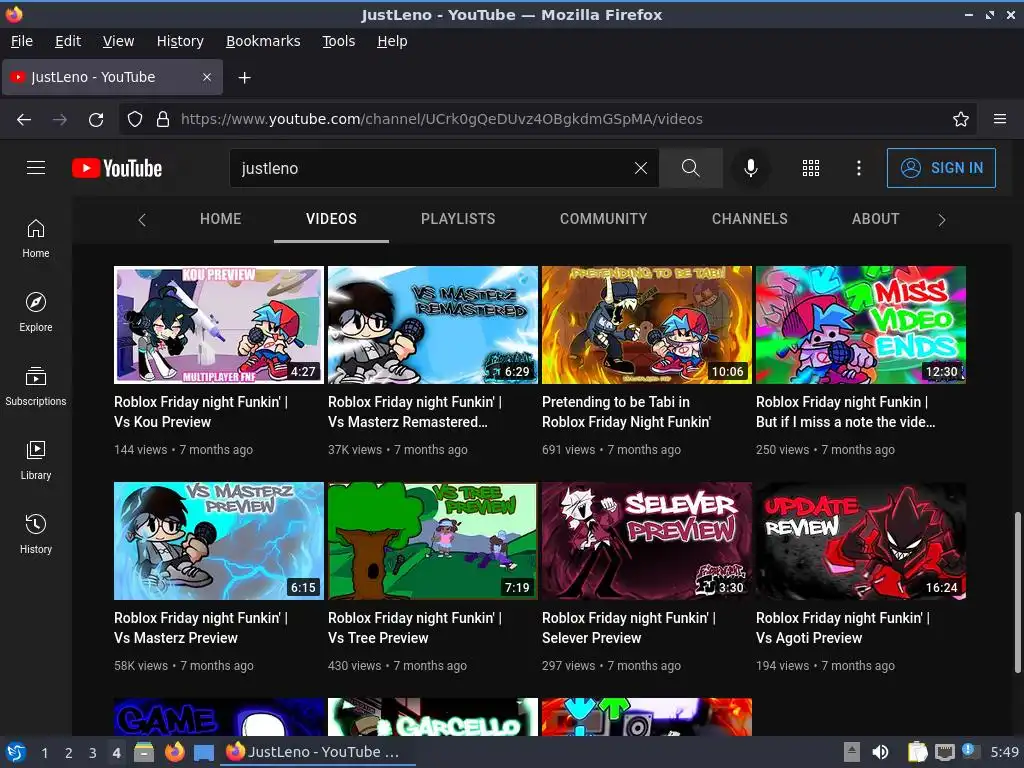Close the JustLeno - YouTube tab
1024x768 pixels.
(207, 77)
